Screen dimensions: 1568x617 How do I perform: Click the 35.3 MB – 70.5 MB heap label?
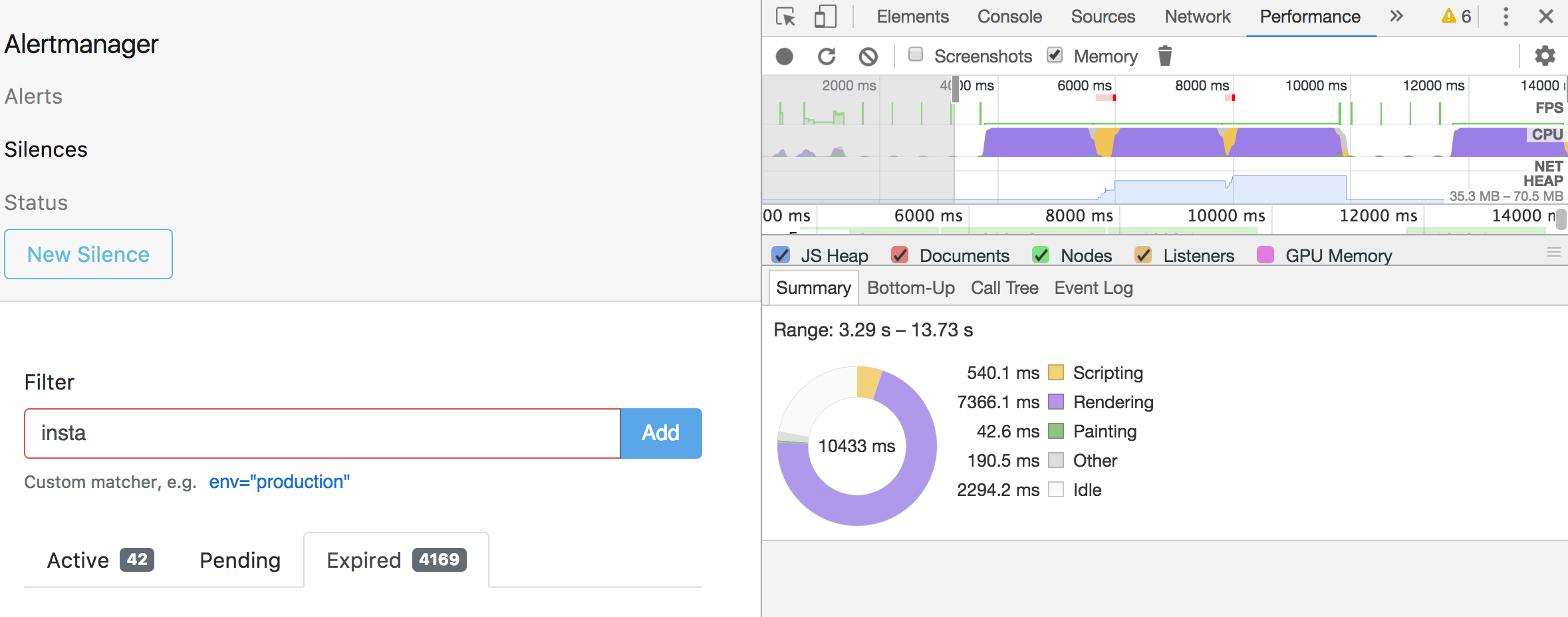click(1506, 196)
